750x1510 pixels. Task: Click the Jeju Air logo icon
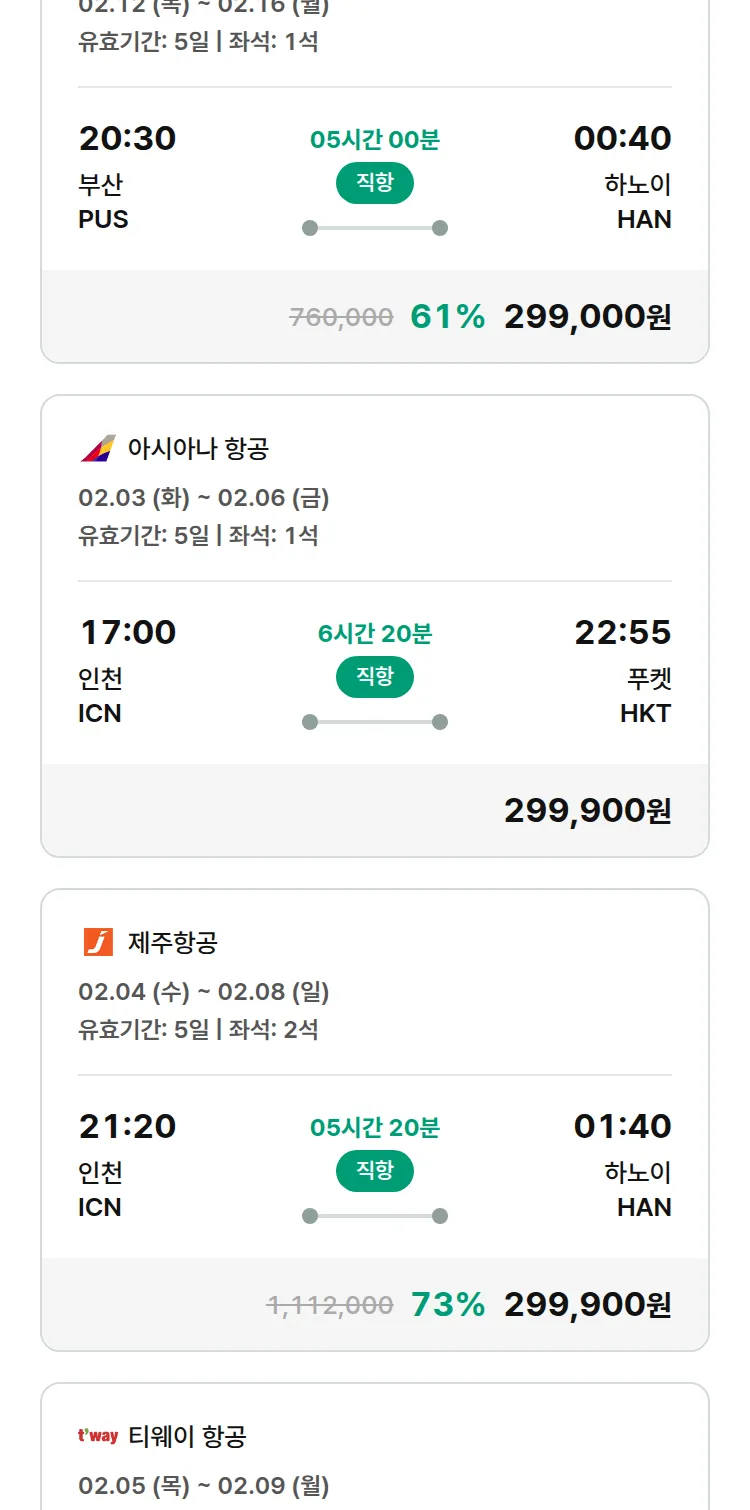(x=98, y=942)
